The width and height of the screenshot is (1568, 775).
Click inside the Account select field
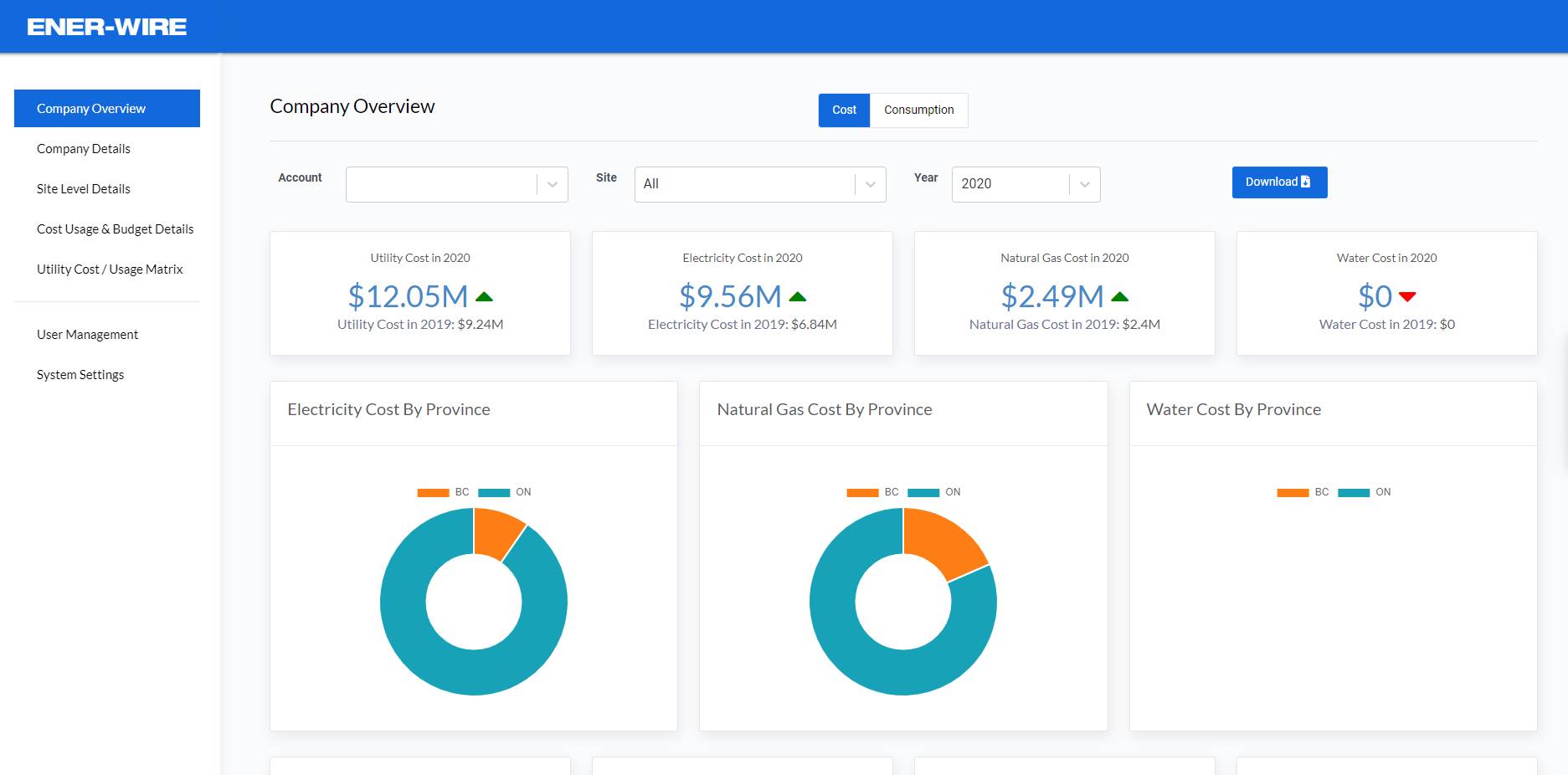457,184
